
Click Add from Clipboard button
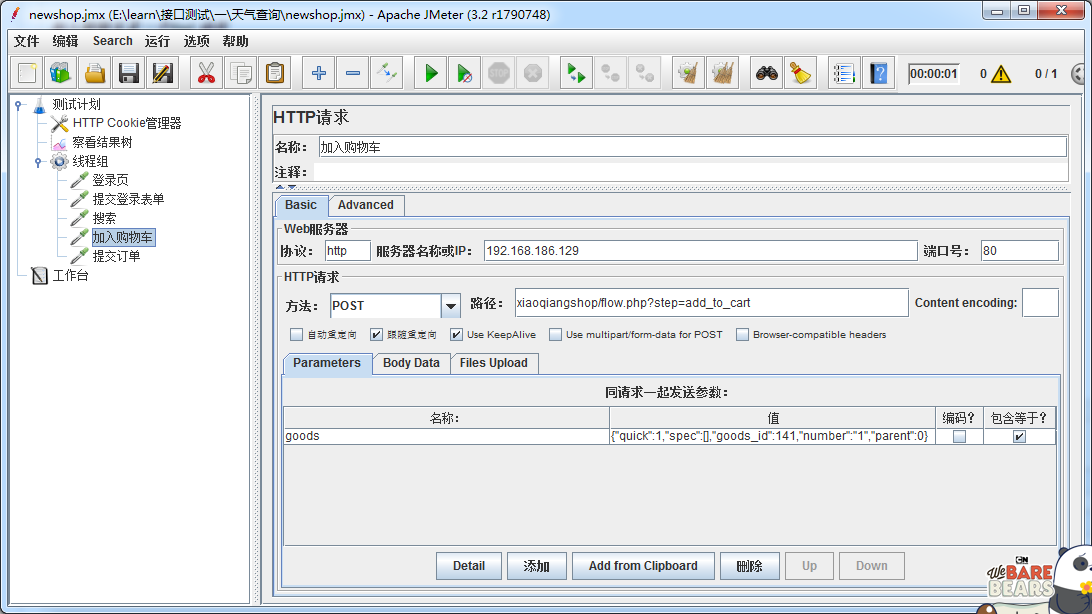point(643,566)
